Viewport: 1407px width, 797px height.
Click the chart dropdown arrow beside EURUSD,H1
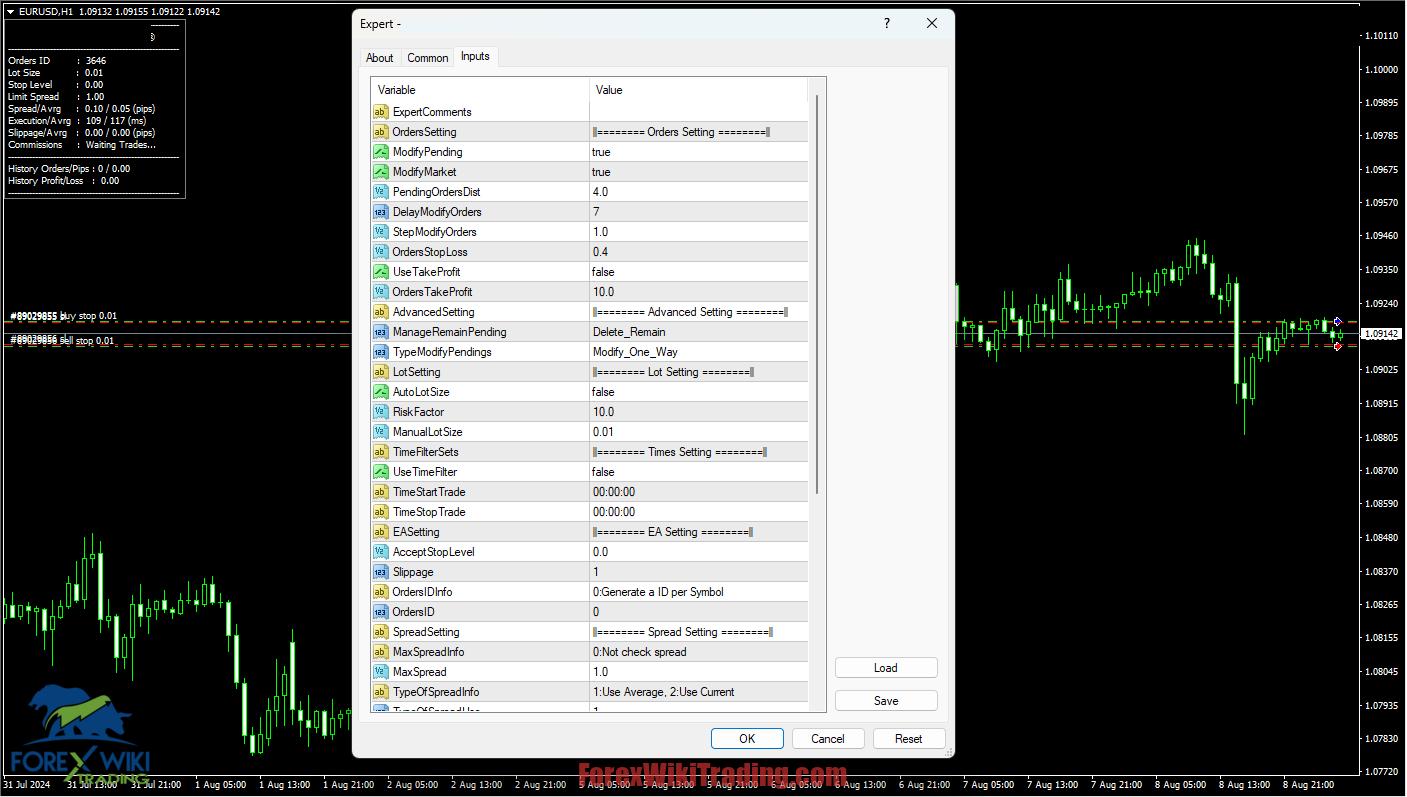tap(12, 11)
